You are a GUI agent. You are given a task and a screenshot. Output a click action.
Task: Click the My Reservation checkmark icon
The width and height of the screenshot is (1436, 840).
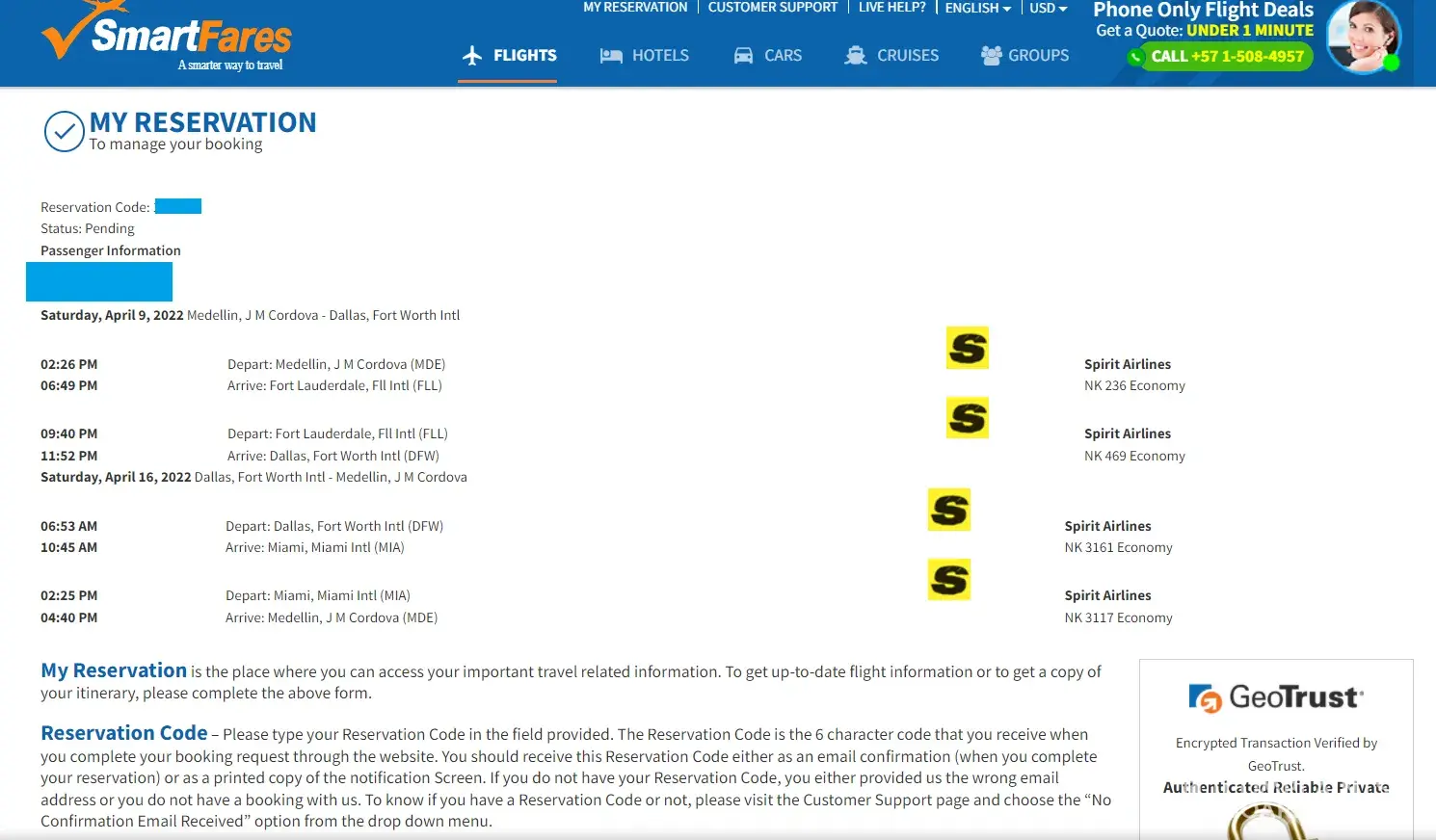point(65,132)
